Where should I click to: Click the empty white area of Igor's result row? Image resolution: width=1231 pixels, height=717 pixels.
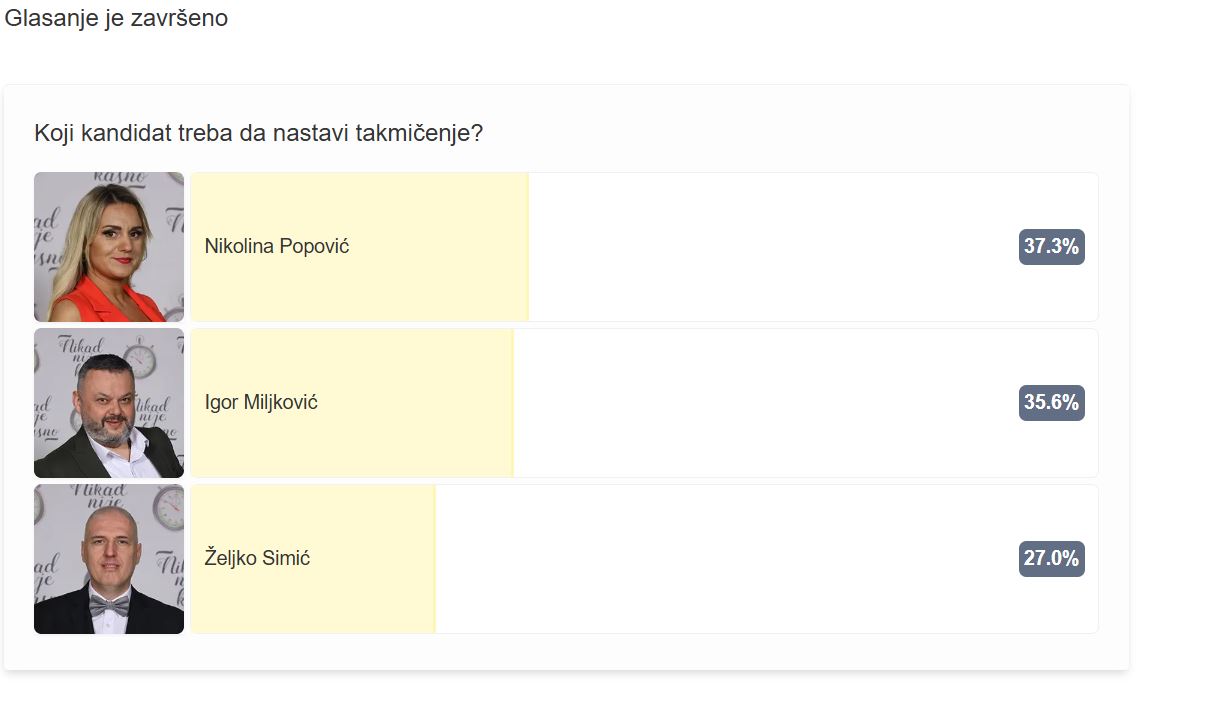pyautogui.click(x=765, y=403)
